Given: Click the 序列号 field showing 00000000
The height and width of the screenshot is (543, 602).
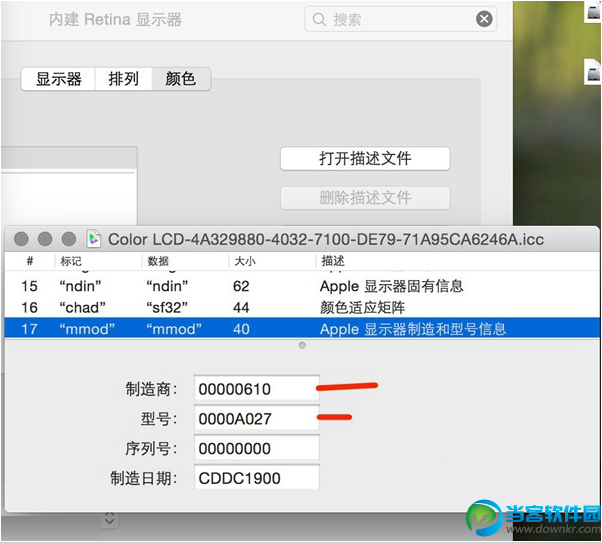Looking at the screenshot, I should coord(256,448).
